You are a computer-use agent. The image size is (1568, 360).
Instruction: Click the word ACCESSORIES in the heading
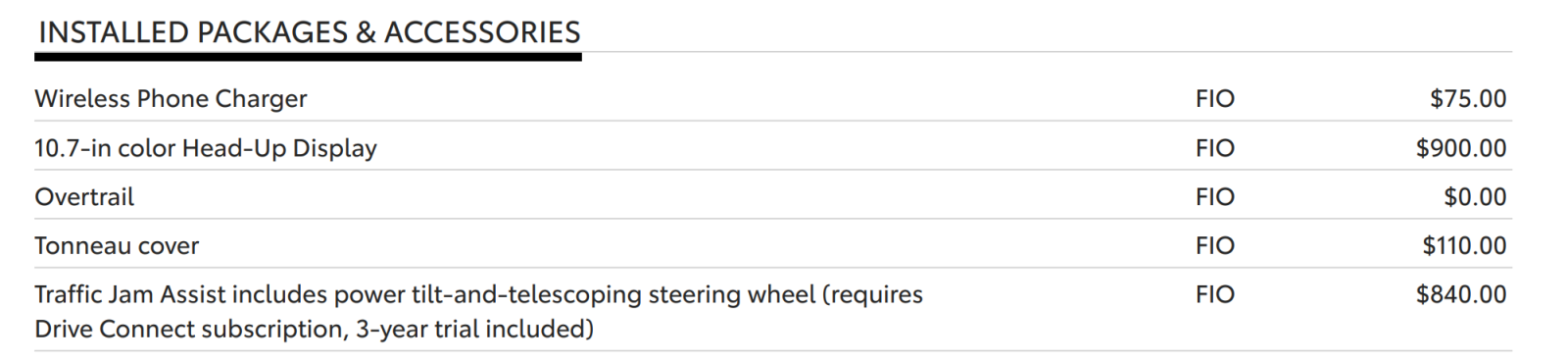[482, 32]
